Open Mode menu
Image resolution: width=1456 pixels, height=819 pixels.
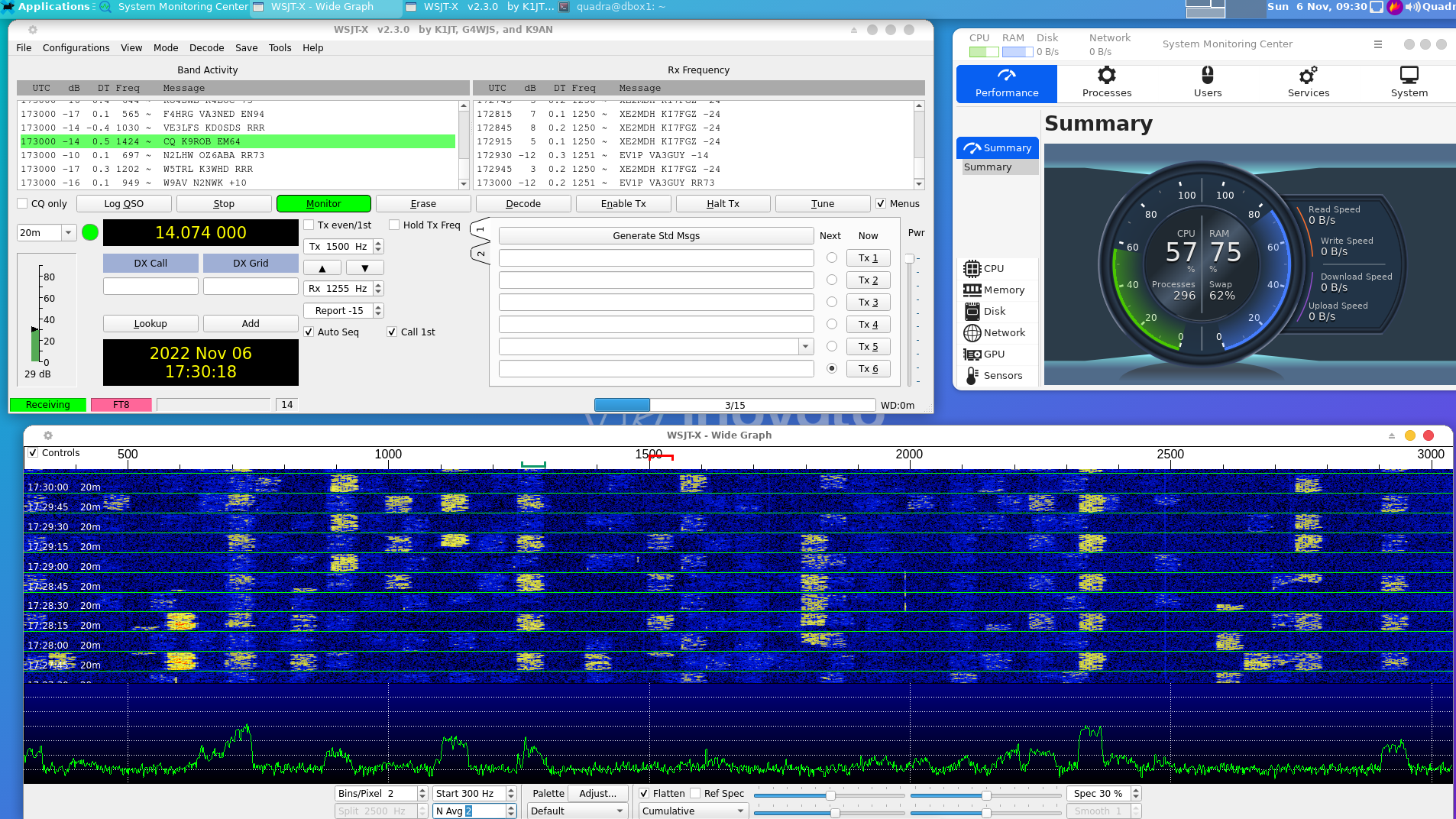click(166, 48)
